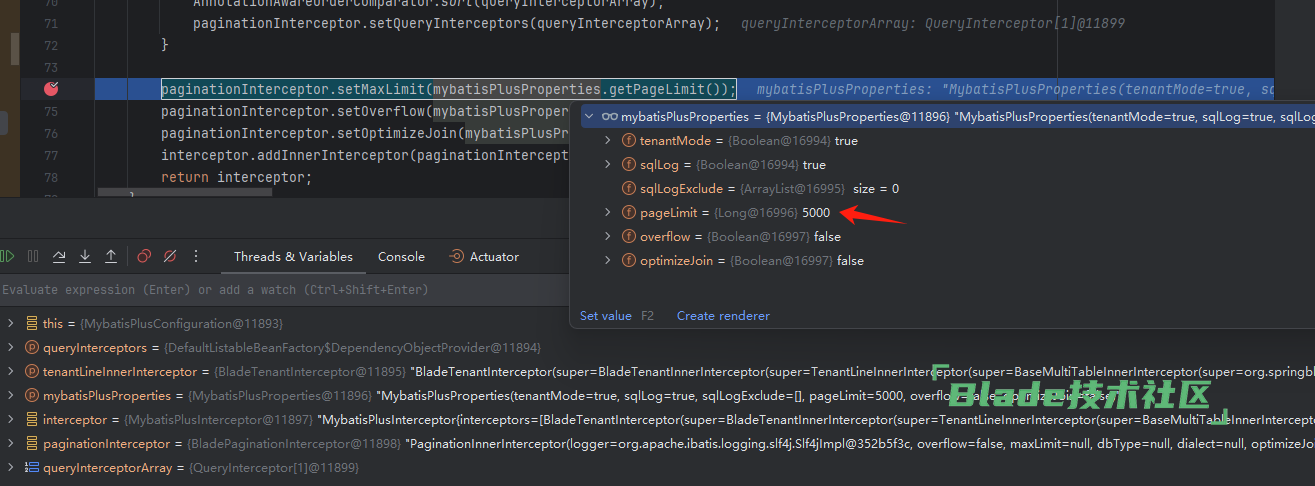This screenshot has height=486, width=1315.
Task: Click the Actuator tab icon
Action: [457, 257]
